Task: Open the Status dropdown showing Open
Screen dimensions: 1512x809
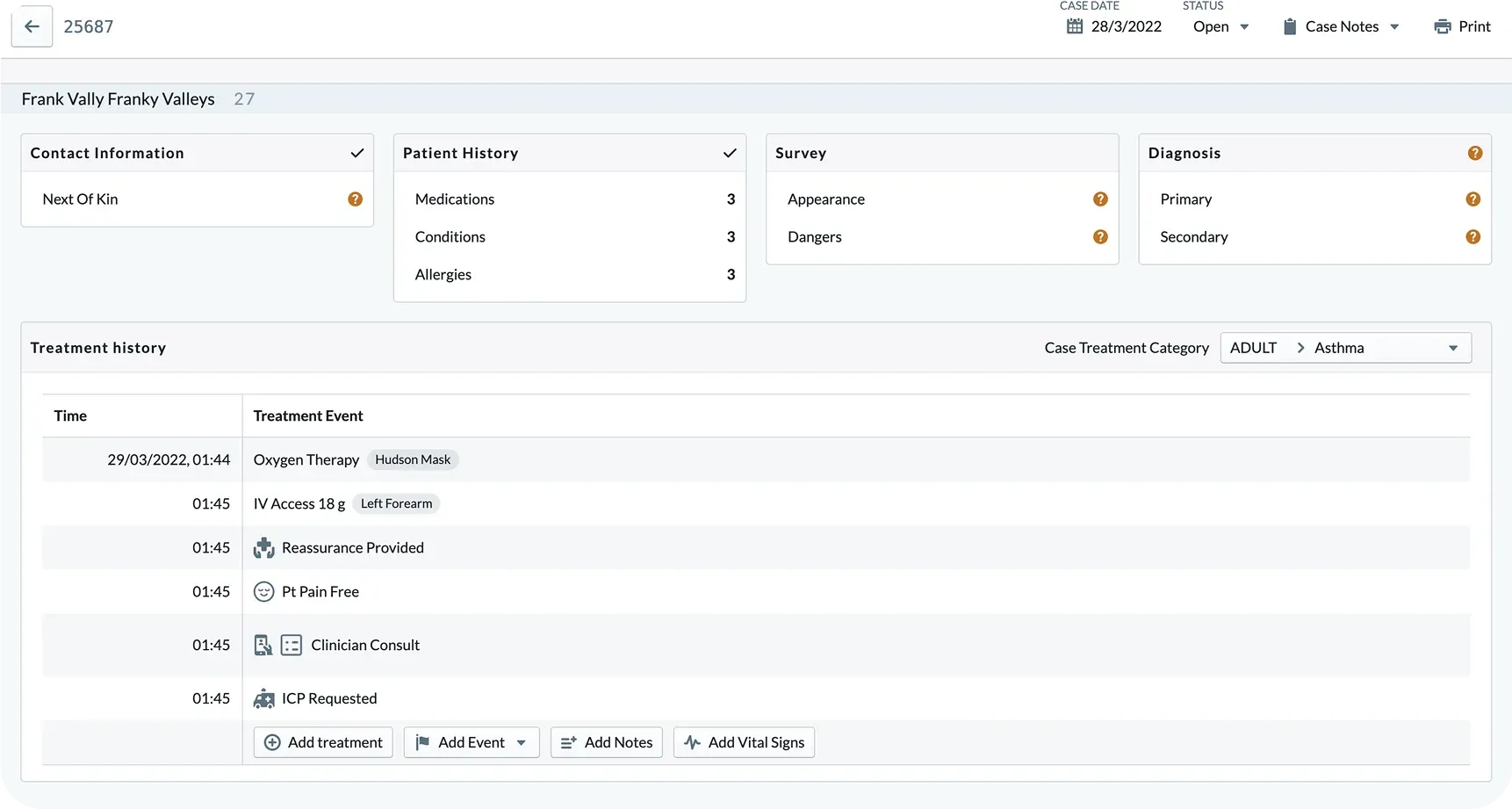Action: [x=1220, y=26]
